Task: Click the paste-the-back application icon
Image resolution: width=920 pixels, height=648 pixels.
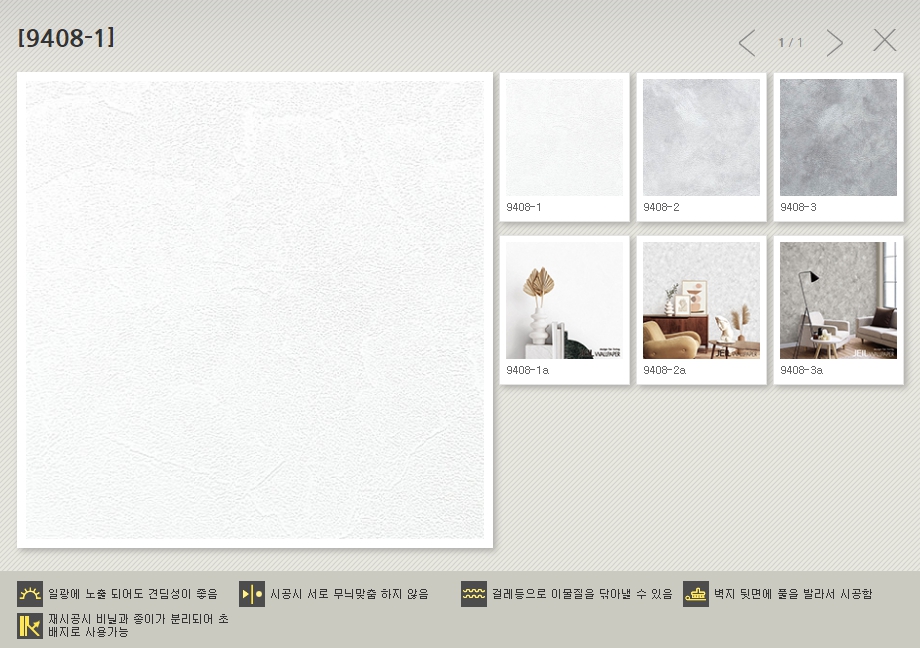Action: [696, 594]
